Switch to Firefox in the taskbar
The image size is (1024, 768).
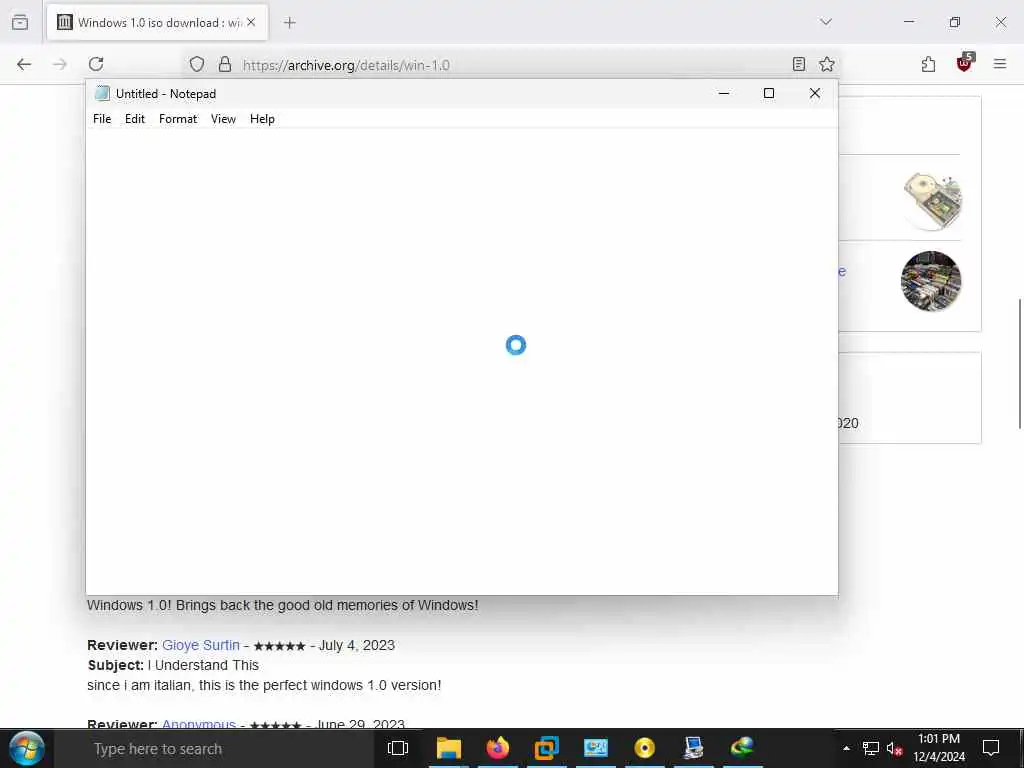(x=498, y=748)
